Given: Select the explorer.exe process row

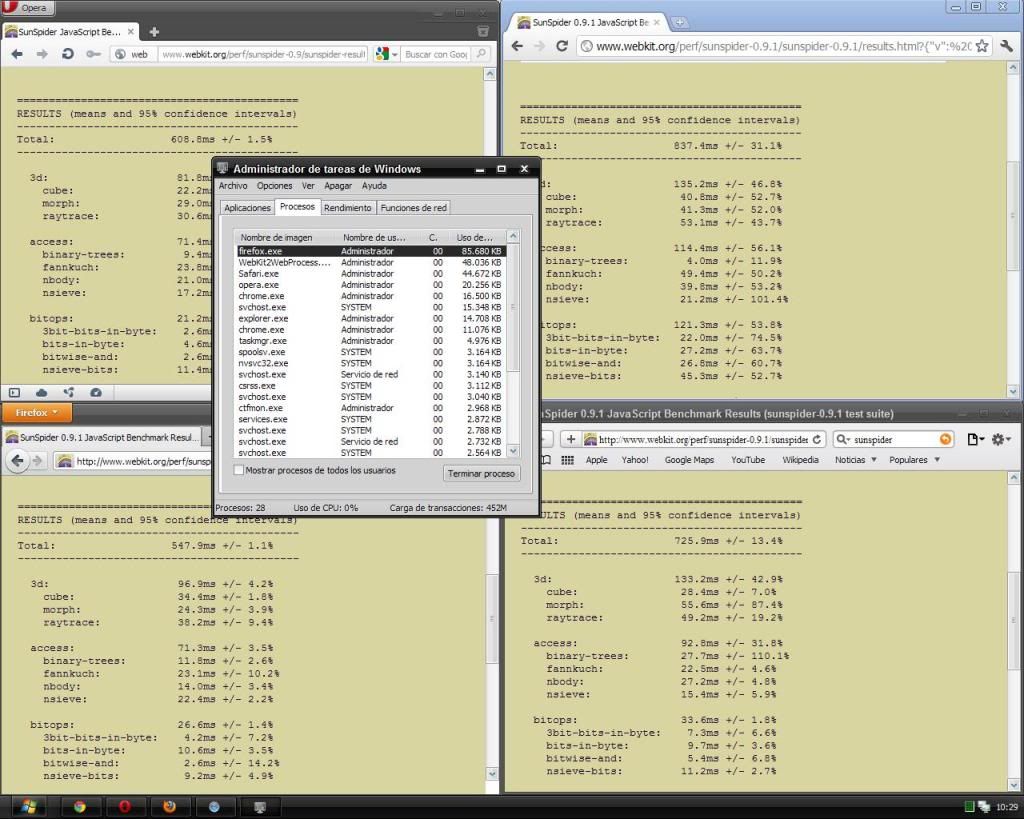Looking at the screenshot, I should click(x=371, y=319).
